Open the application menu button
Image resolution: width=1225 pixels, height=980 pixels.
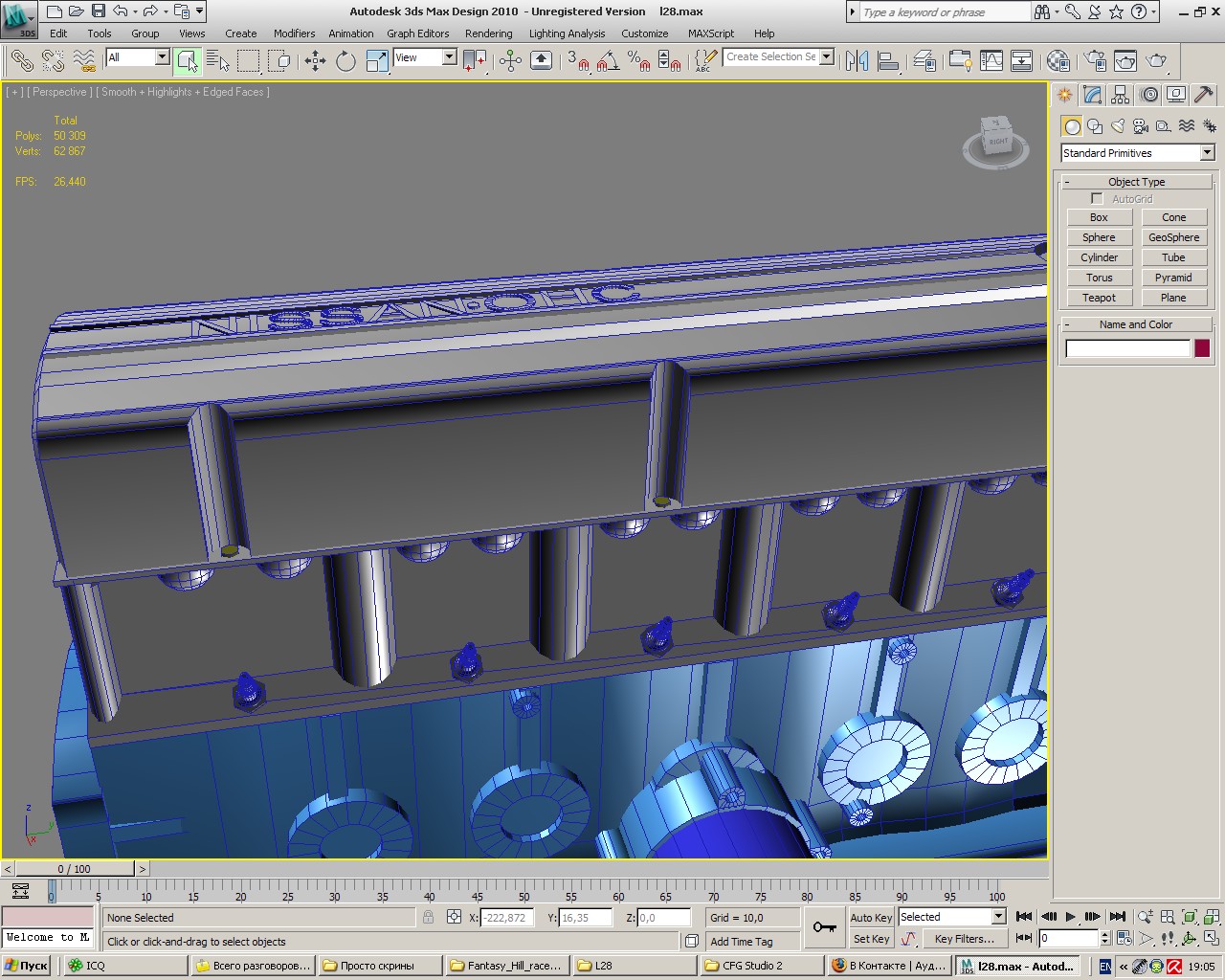(18, 19)
